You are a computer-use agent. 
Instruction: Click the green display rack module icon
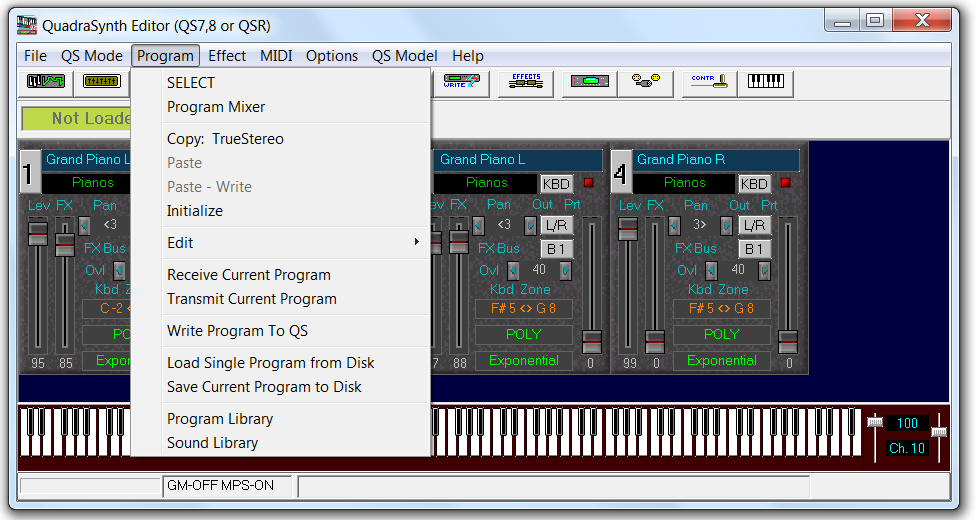point(588,83)
